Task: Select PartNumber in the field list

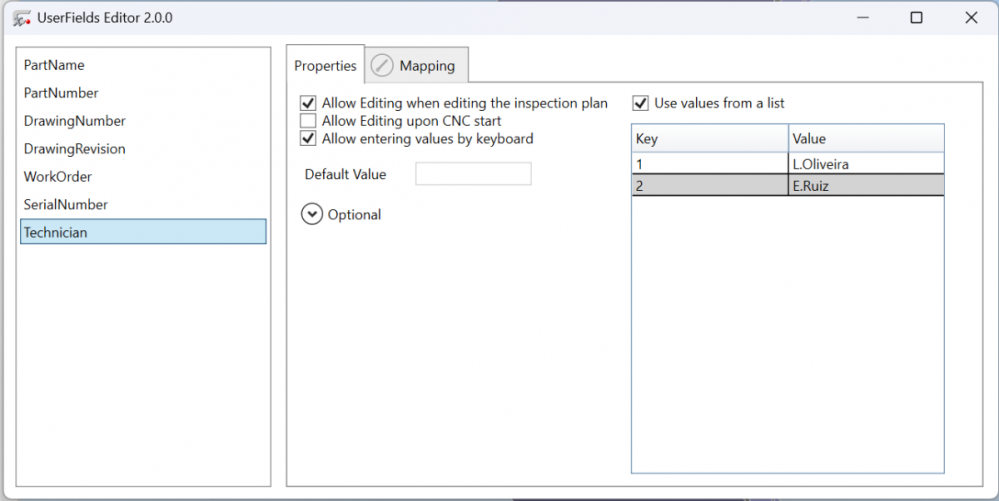Action: coord(143,93)
